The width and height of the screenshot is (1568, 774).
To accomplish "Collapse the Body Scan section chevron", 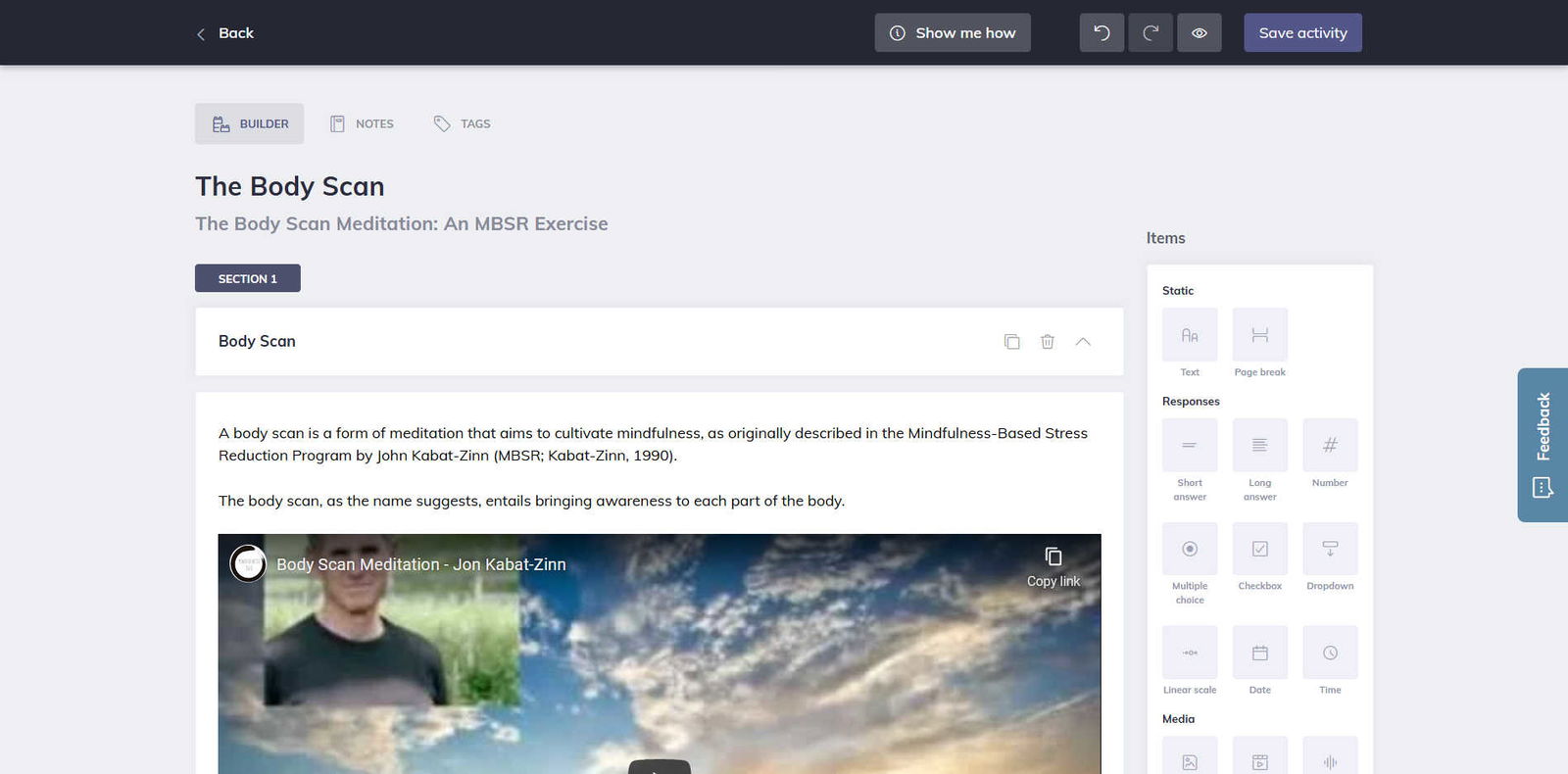I will pos(1083,342).
